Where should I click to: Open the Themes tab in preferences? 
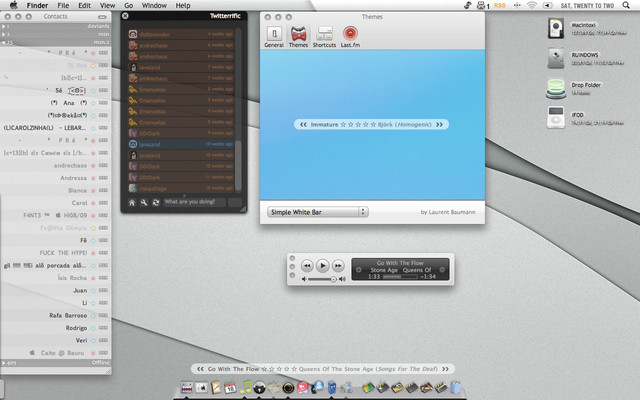pyautogui.click(x=298, y=37)
